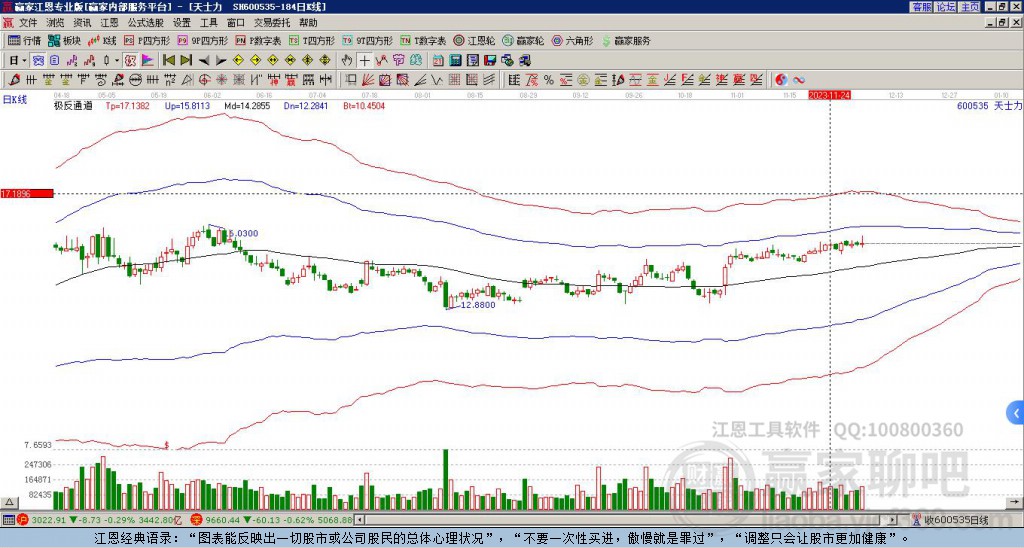Open the 9T四方形 tool
This screenshot has height=548, width=1024.
(368, 40)
